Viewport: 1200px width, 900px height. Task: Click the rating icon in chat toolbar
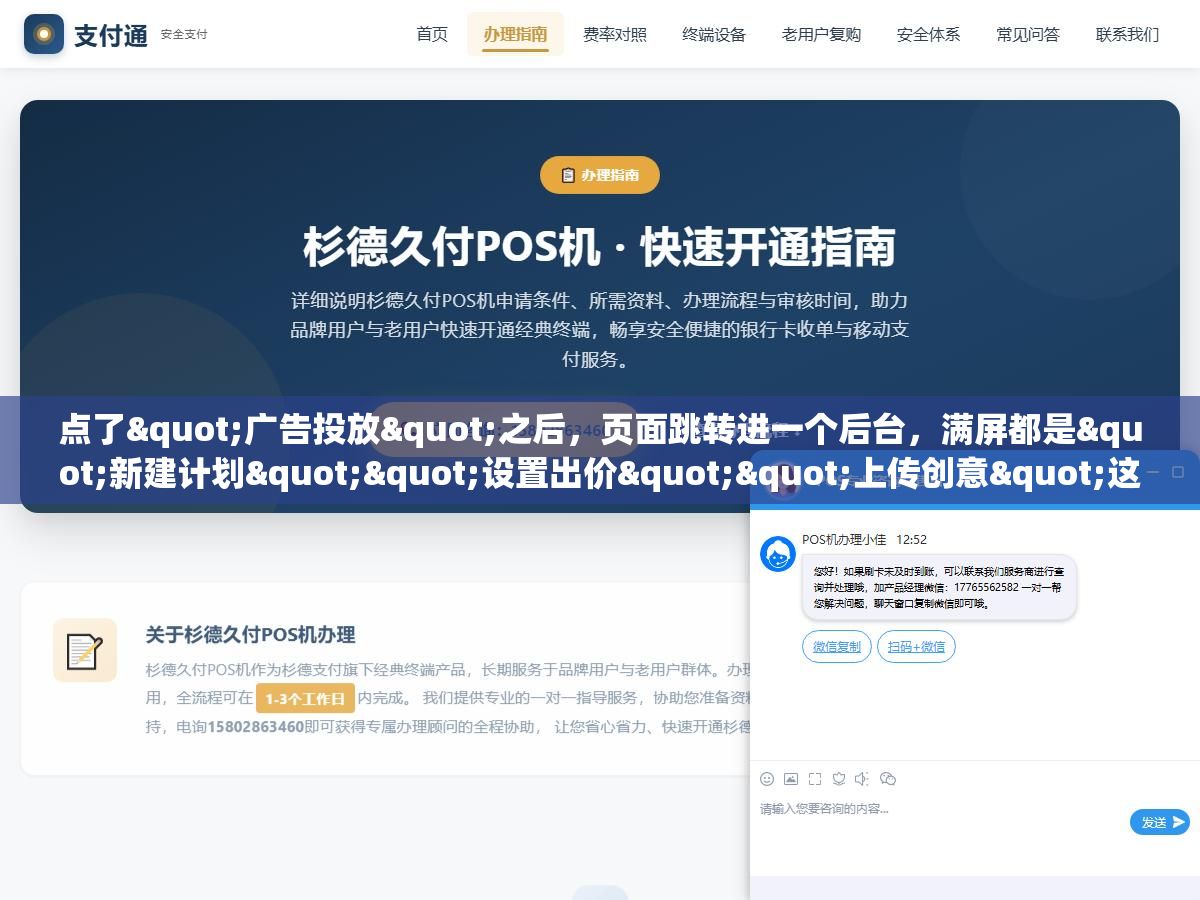point(839,779)
